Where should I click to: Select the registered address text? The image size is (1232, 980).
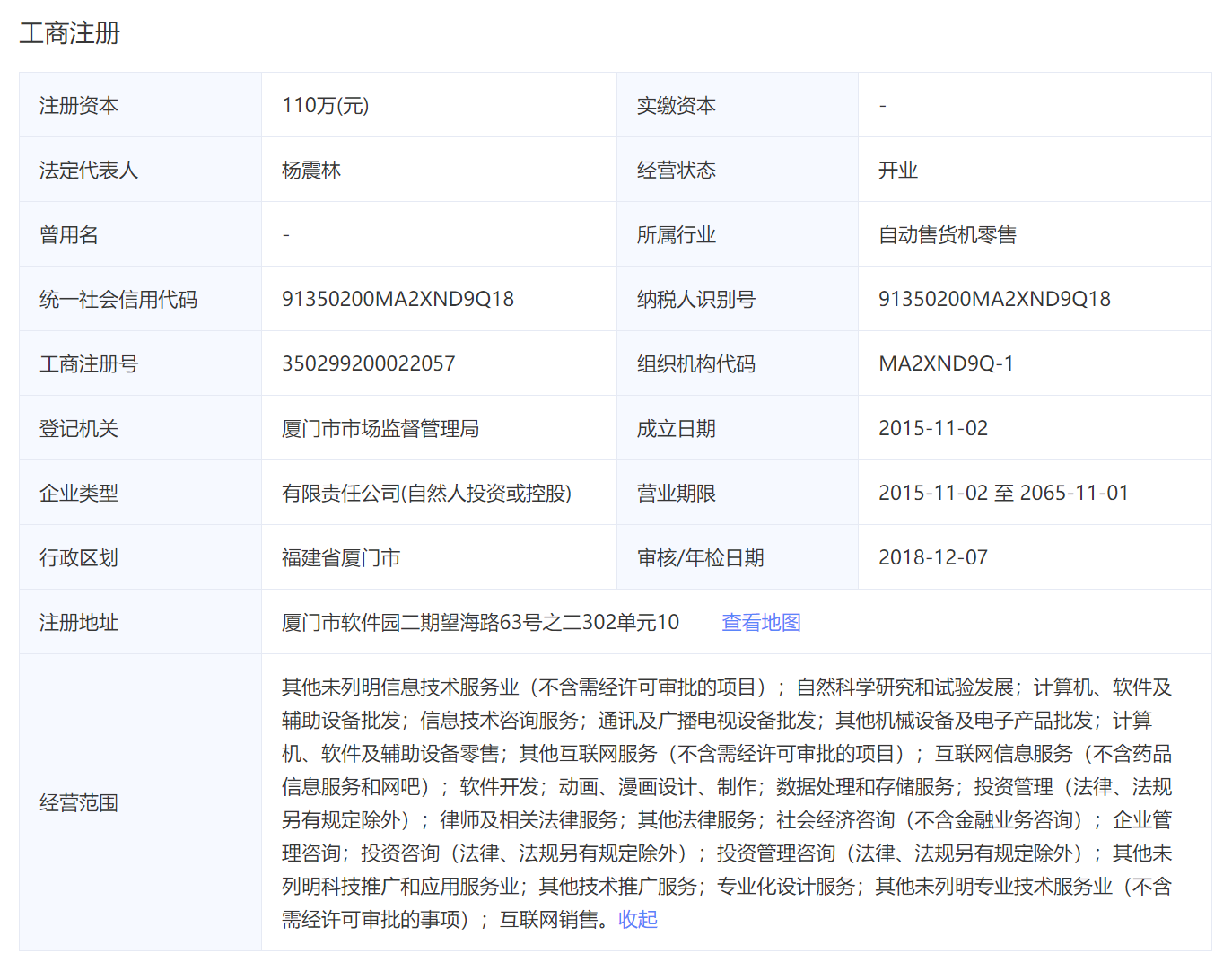point(480,622)
